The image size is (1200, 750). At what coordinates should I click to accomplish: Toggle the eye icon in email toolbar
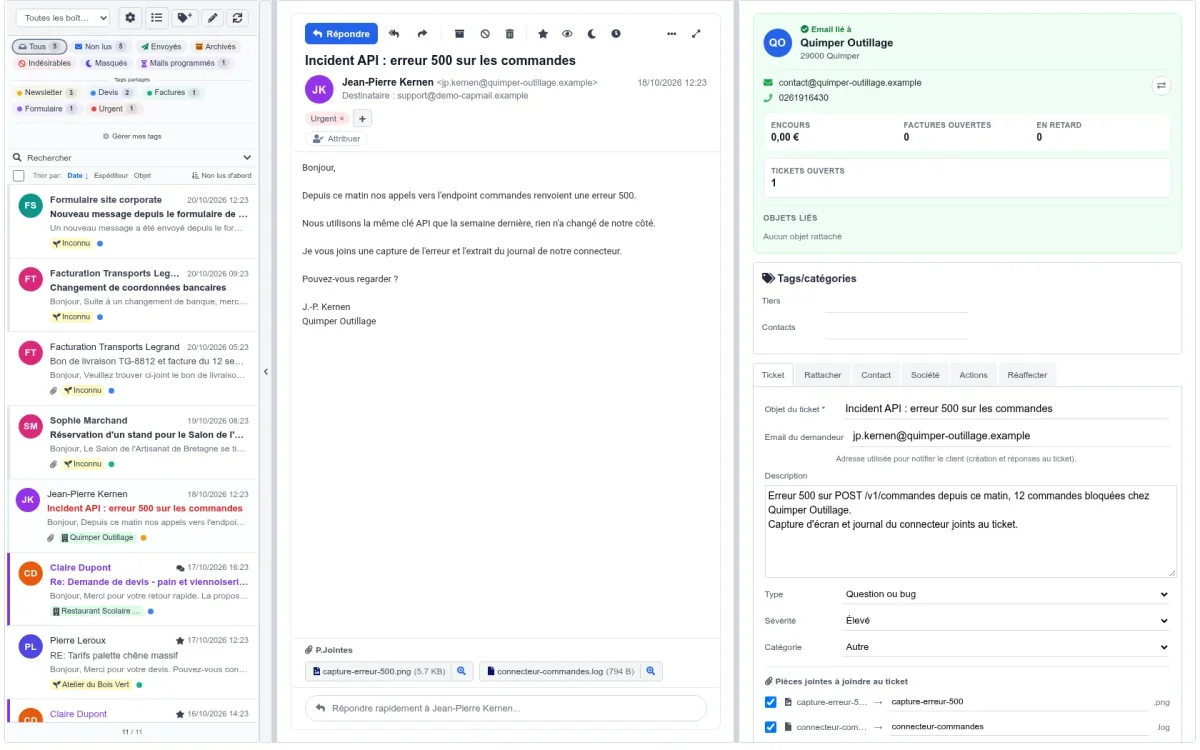(x=567, y=34)
